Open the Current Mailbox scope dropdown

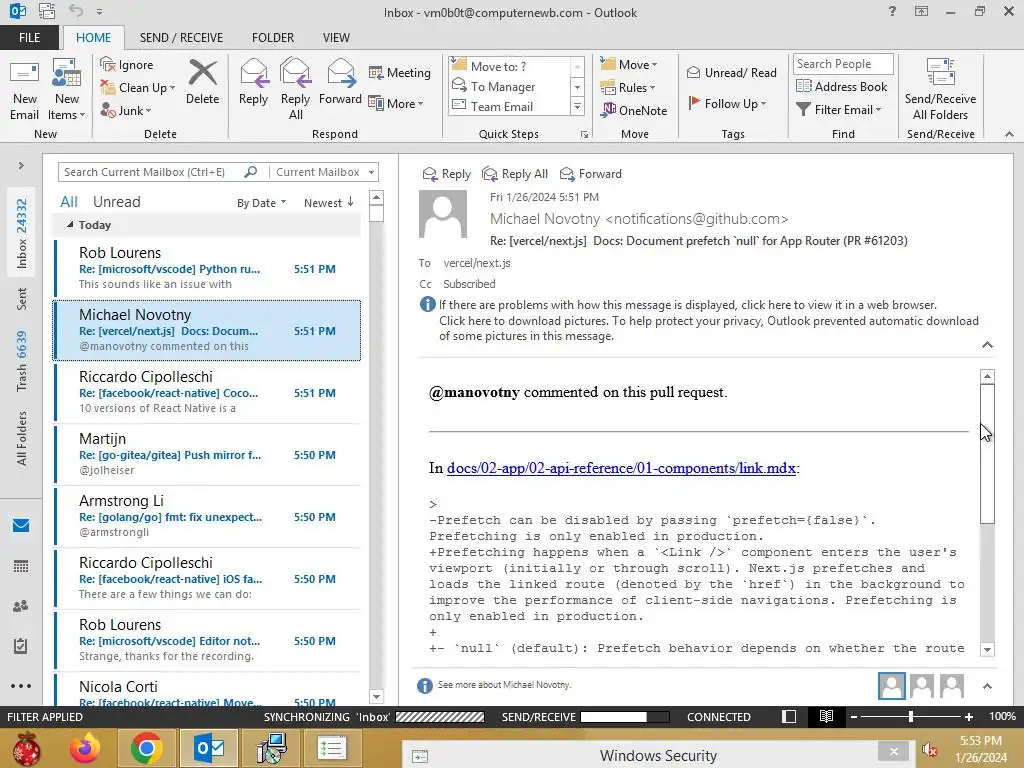325,172
